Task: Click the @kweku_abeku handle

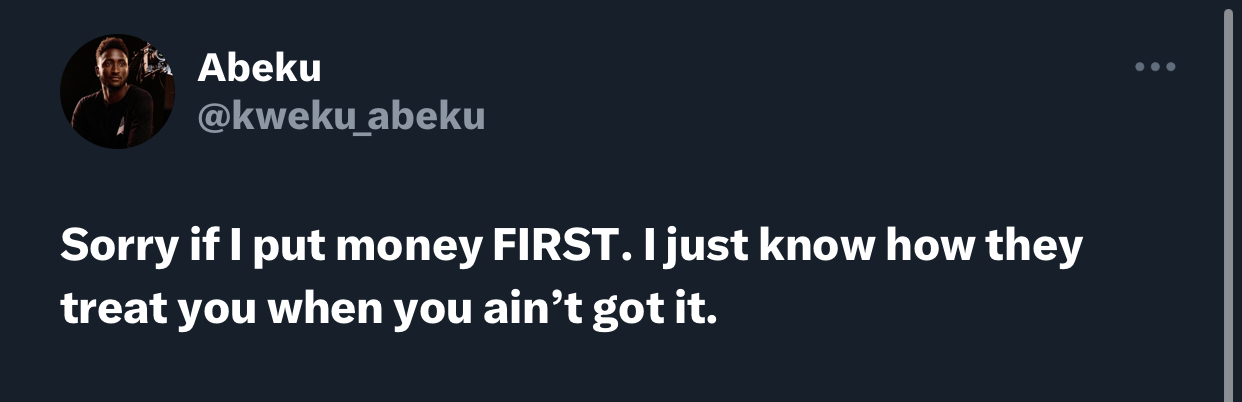Action: [x=341, y=116]
